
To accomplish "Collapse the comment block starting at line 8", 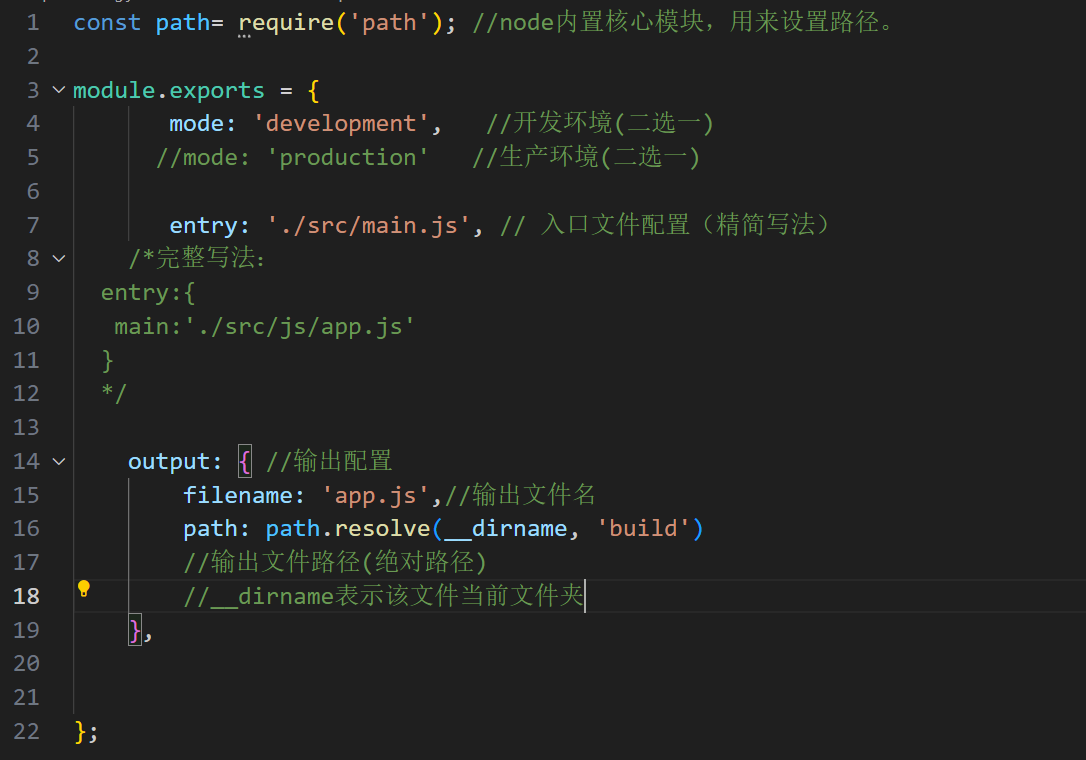I will pyautogui.click(x=58, y=257).
